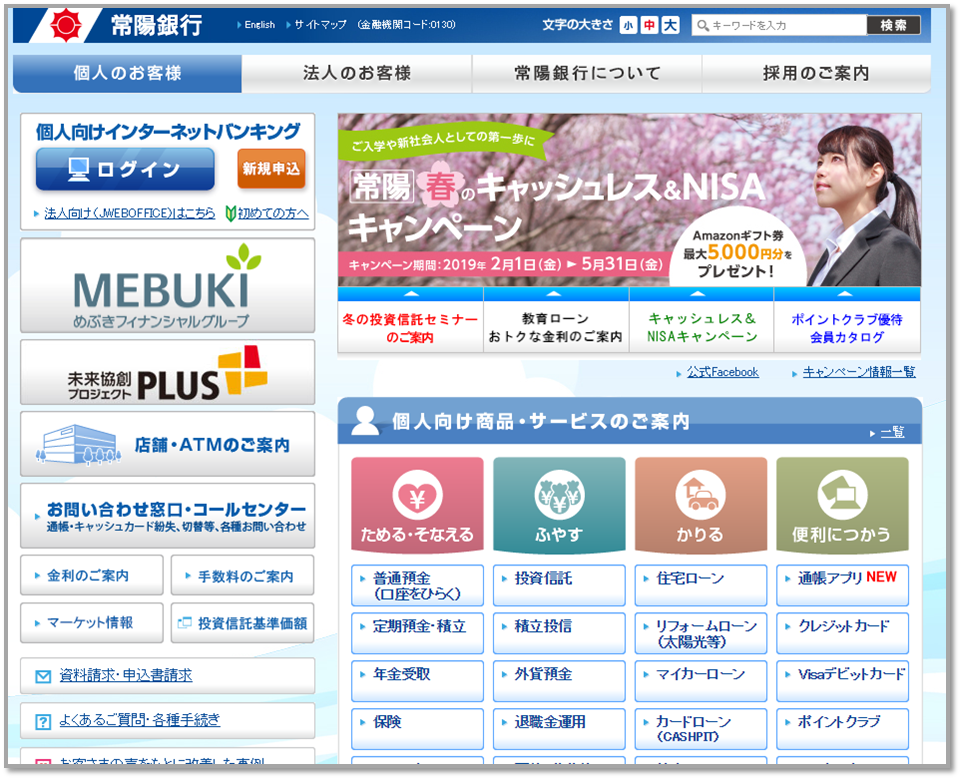Viewport: 961px width, 779px height.
Task: Set text size to 中
Action: click(649, 25)
